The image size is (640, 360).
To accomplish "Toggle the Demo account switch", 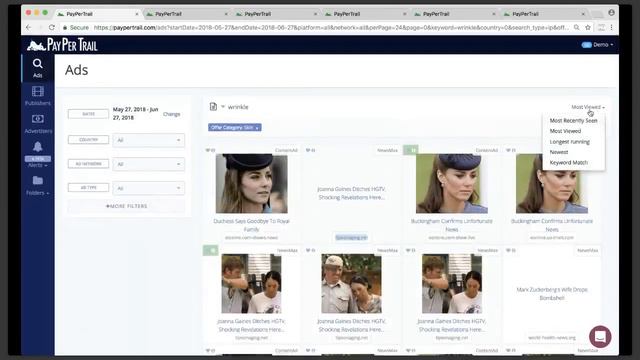I will [x=587, y=45].
